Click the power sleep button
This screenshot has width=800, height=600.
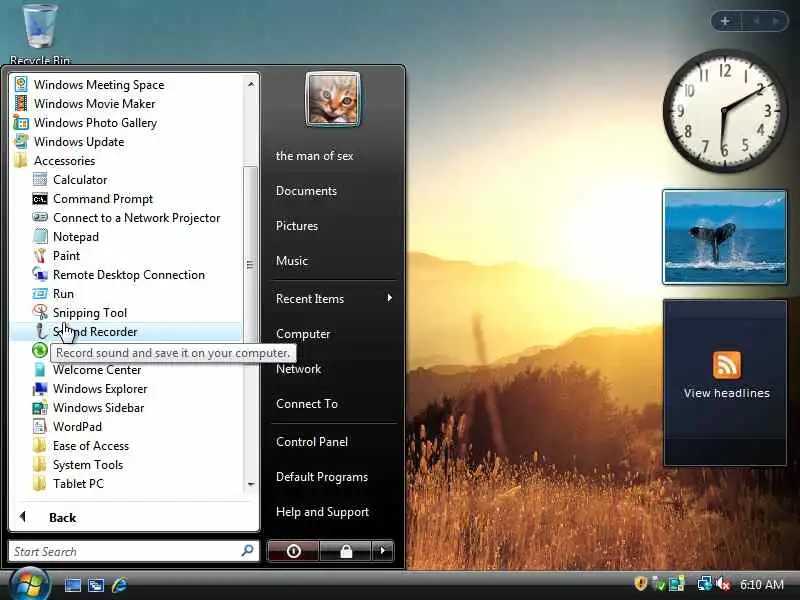point(293,551)
